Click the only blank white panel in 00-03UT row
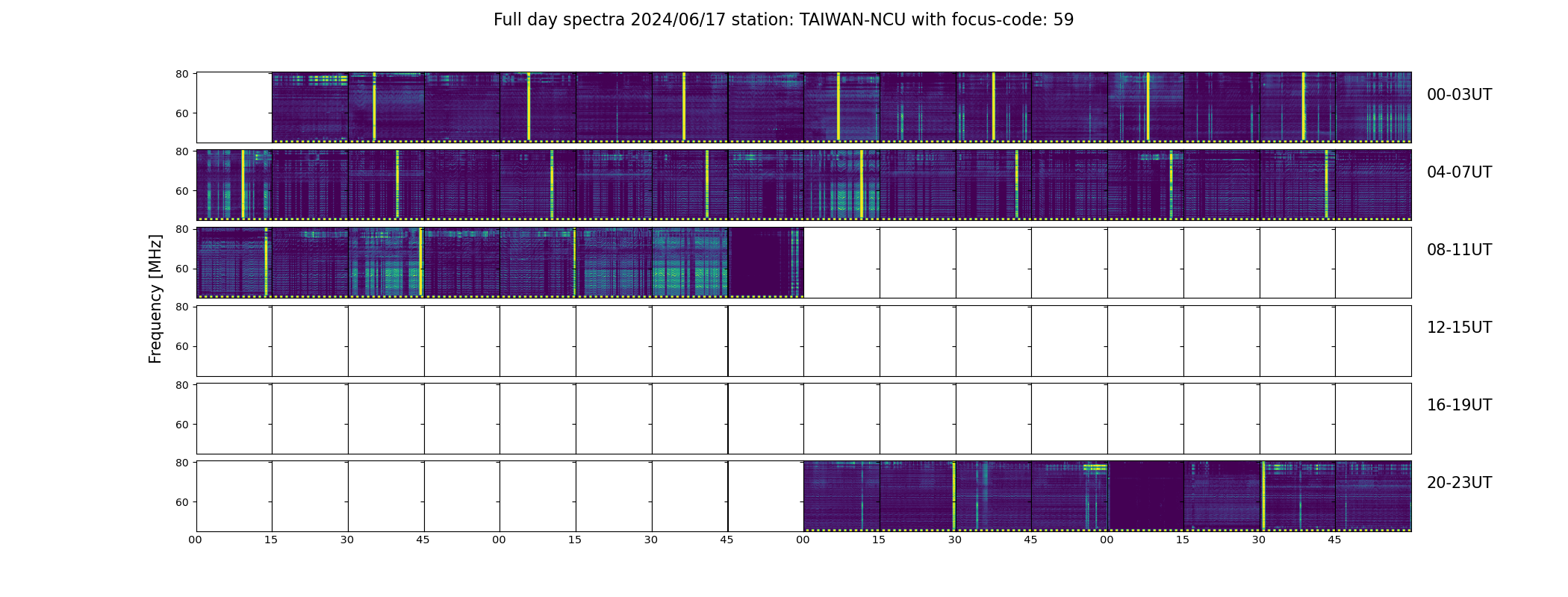This screenshot has height=597, width=1568. tap(234, 107)
